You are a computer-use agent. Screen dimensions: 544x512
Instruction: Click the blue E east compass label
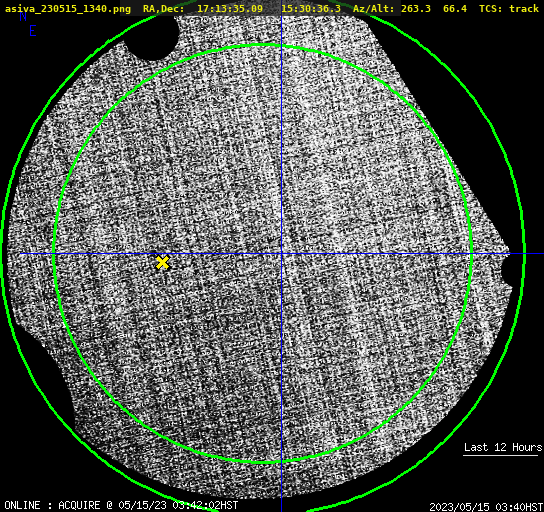tap(33, 31)
